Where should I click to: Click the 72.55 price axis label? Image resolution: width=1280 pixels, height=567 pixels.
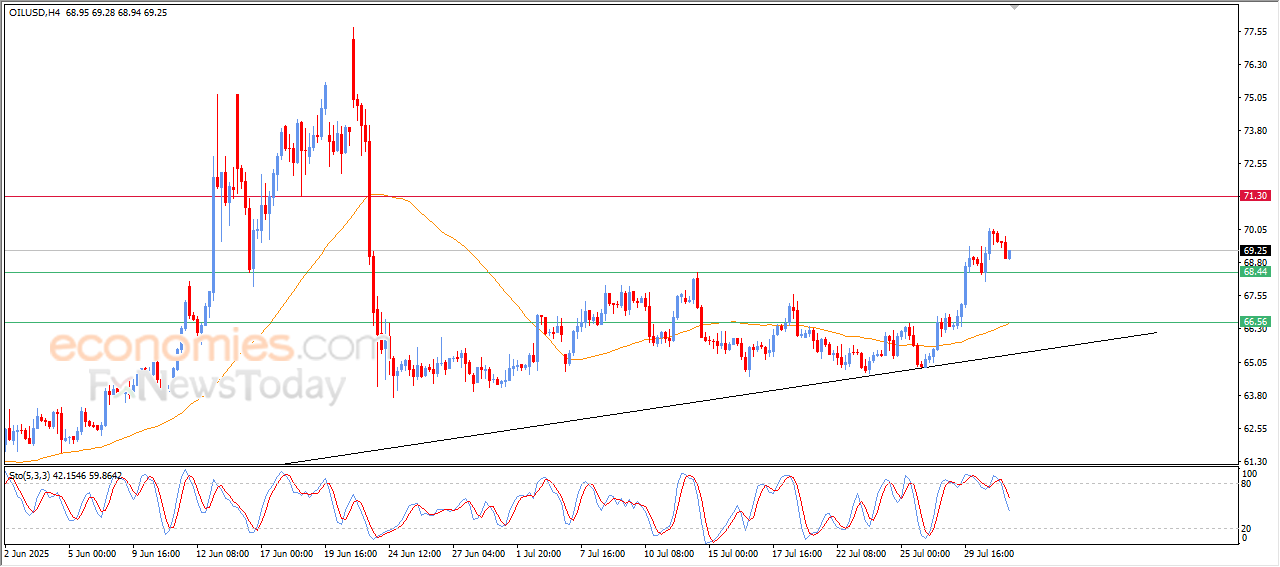click(1255, 163)
